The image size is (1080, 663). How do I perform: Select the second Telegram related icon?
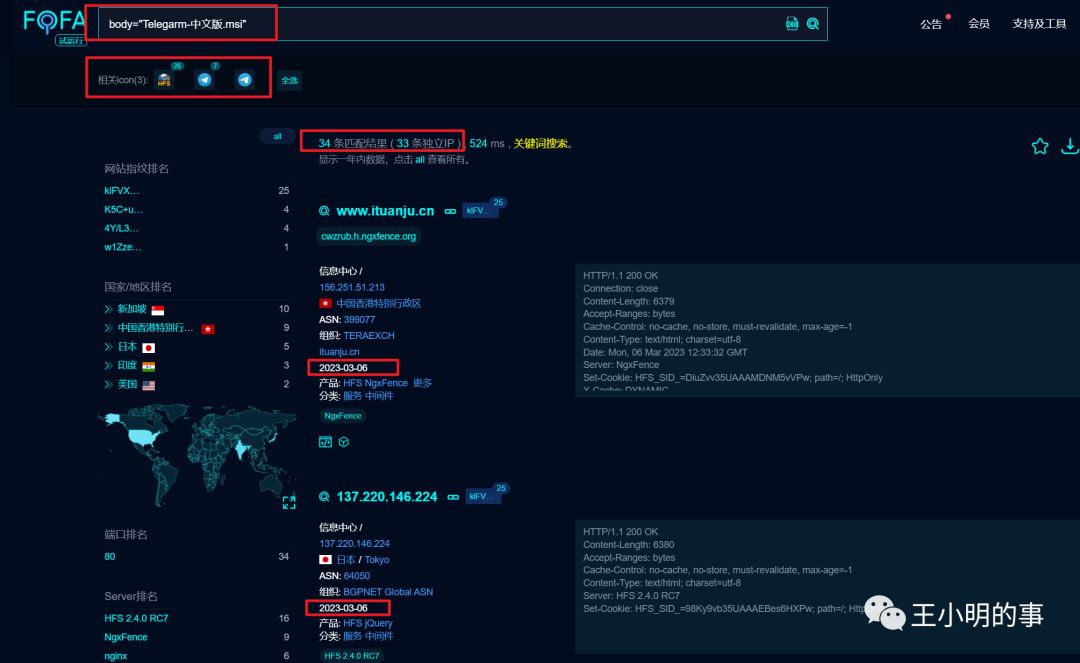pyautogui.click(x=245, y=80)
